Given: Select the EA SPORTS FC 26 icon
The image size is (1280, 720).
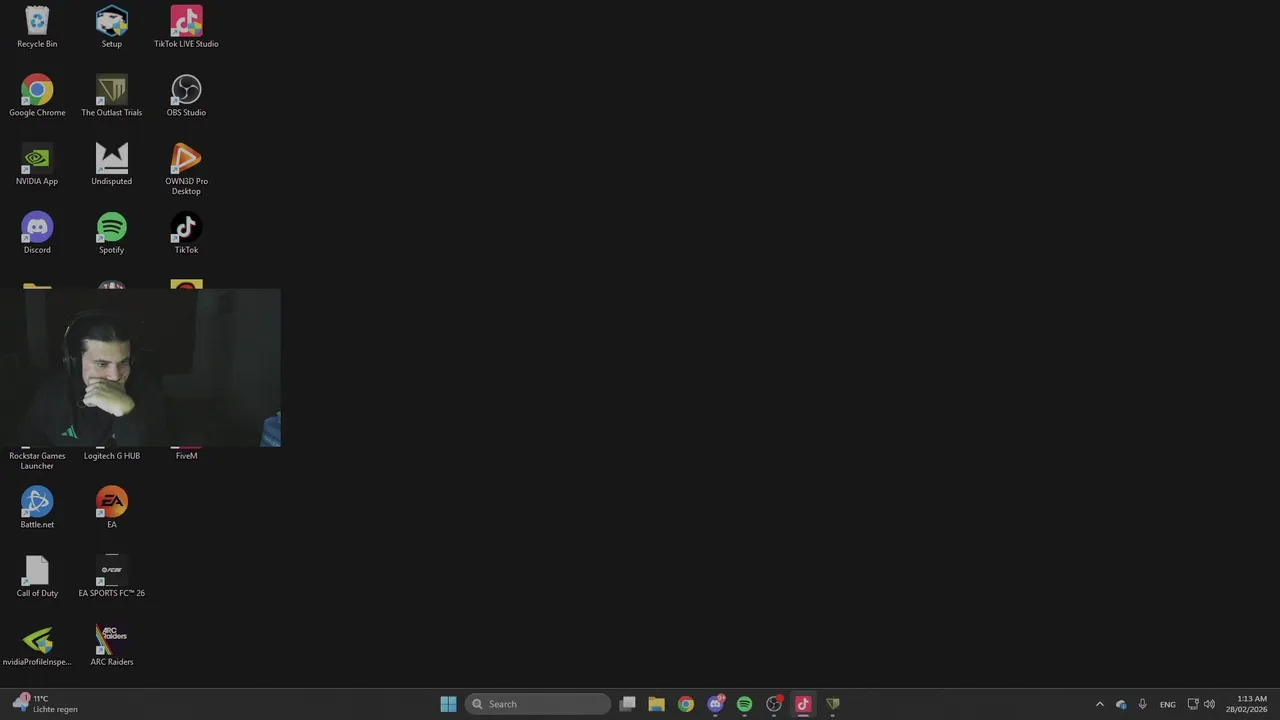Looking at the screenshot, I should click(111, 577).
